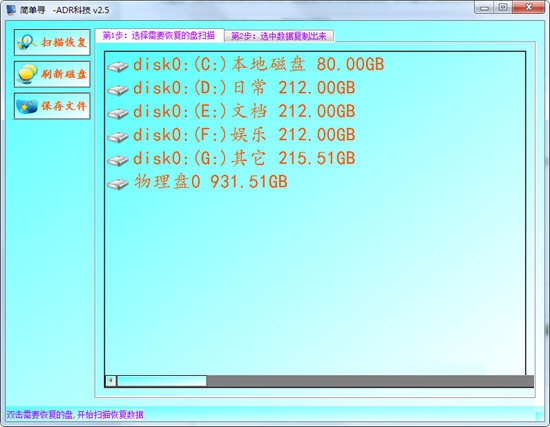Select the drive icon for disk0 (E:)
550x427 pixels.
(118, 114)
